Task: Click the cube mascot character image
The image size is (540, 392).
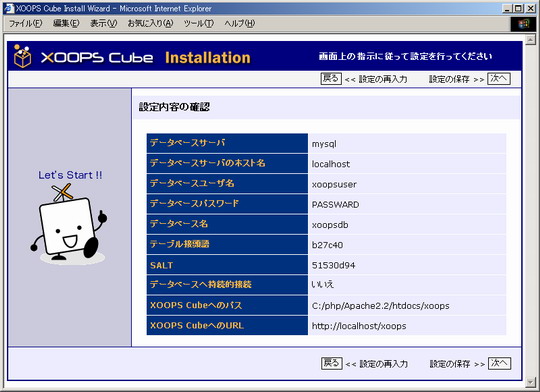Action: (69, 224)
